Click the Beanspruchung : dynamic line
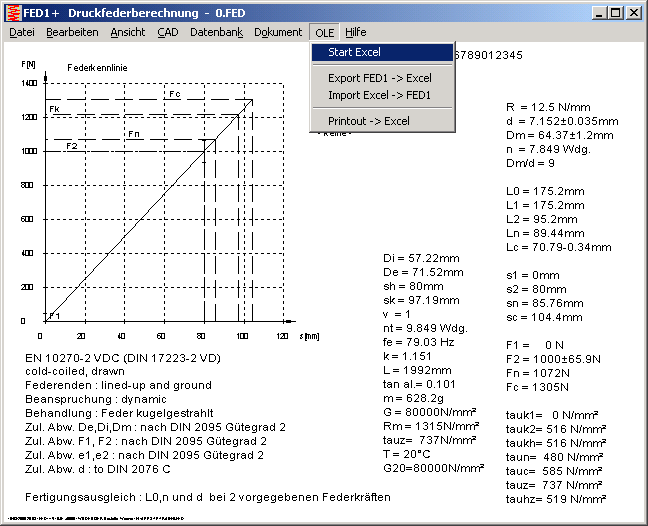648x526 pixels. tap(96, 399)
